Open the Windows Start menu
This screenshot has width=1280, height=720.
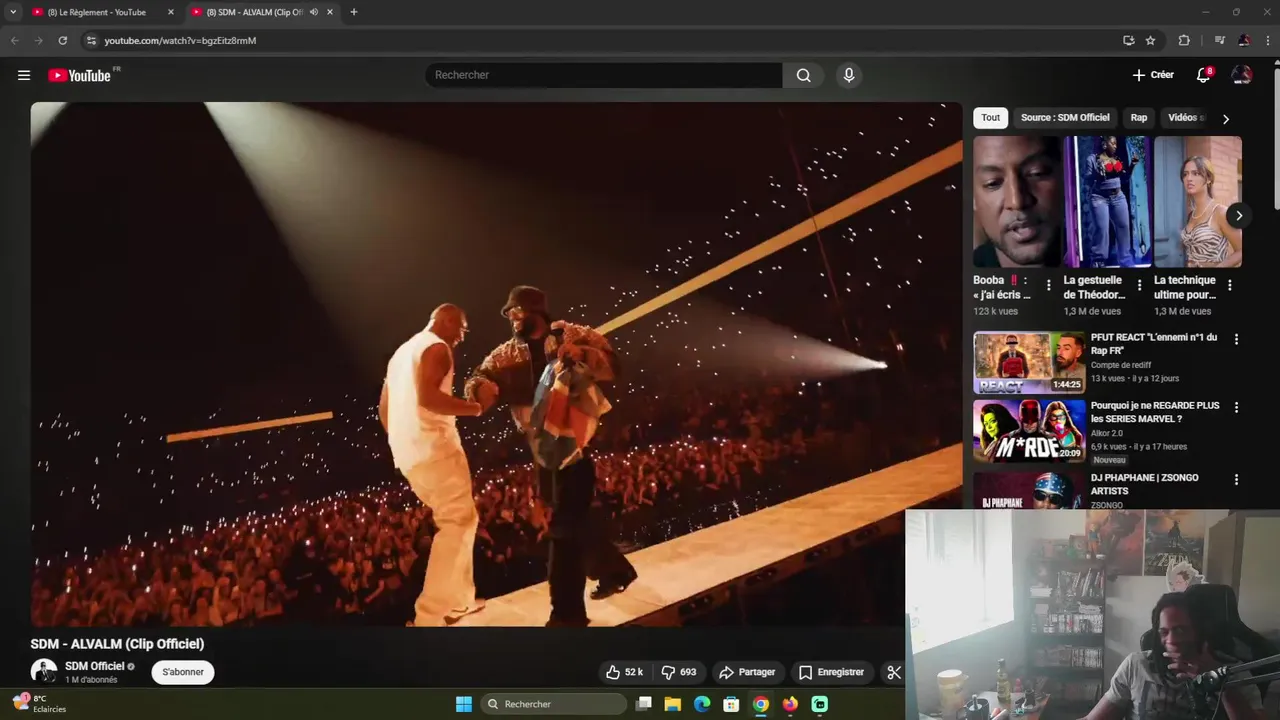coord(464,704)
